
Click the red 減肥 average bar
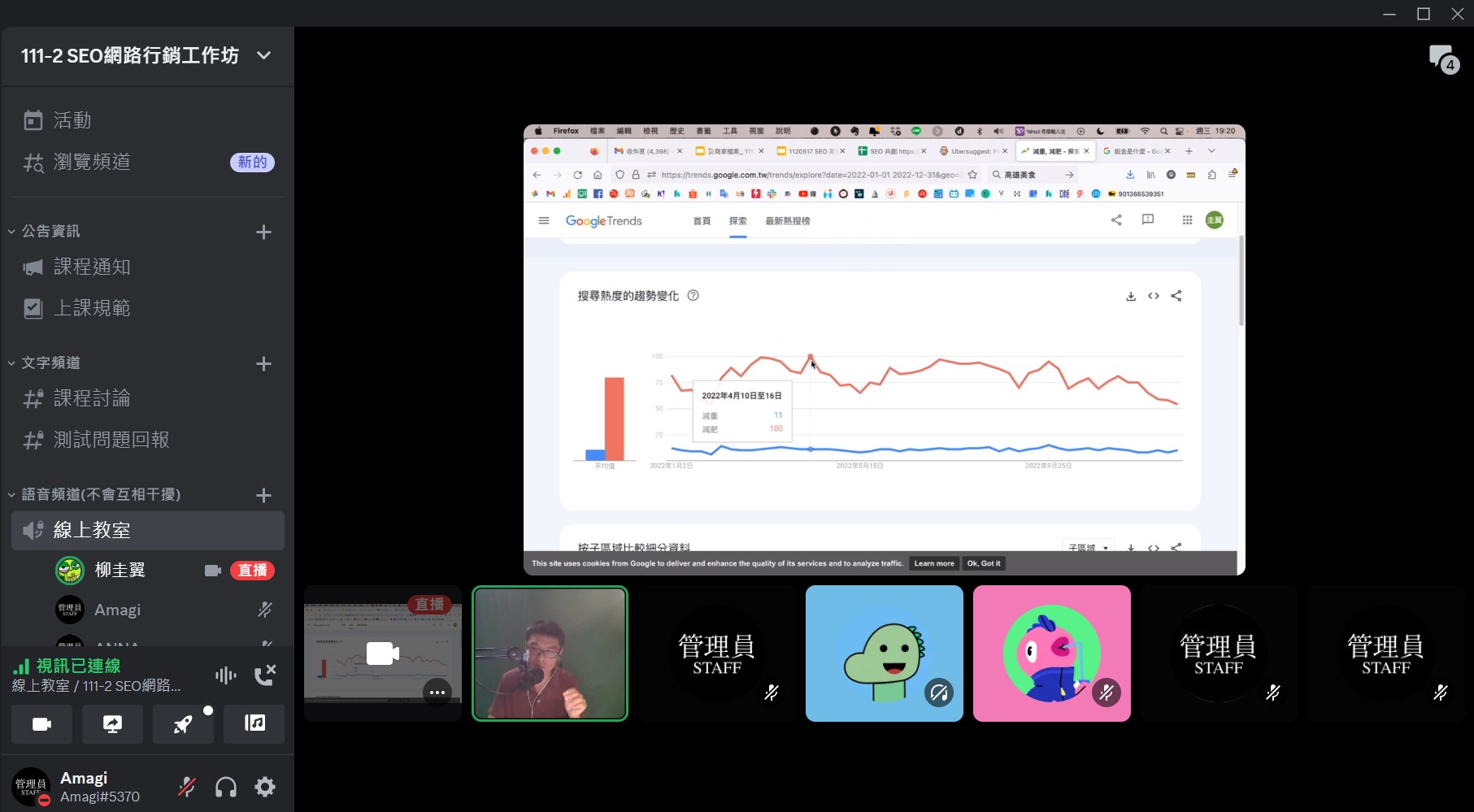pos(615,419)
